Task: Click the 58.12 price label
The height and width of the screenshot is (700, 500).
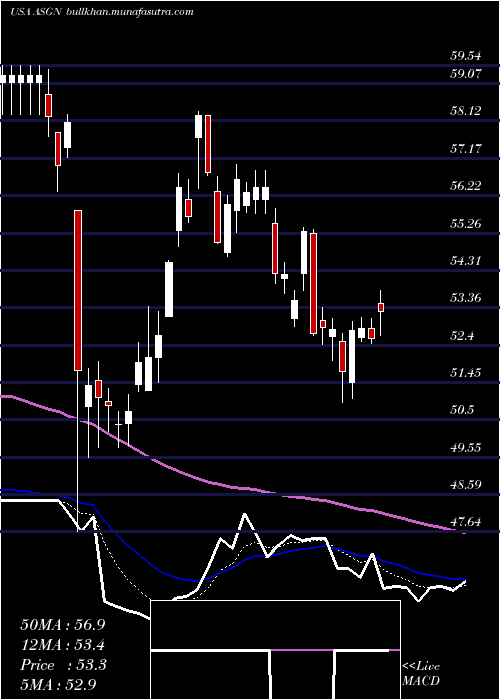Action: point(466,110)
